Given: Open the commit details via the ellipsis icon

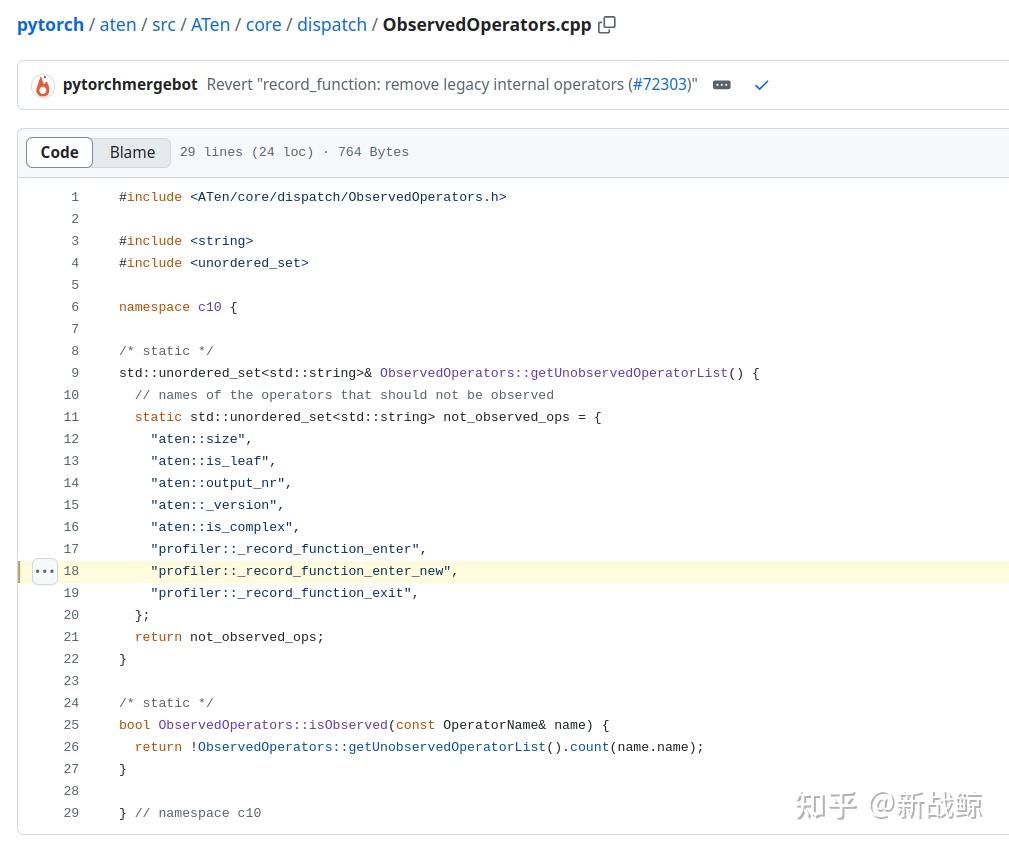Looking at the screenshot, I should 721,85.
